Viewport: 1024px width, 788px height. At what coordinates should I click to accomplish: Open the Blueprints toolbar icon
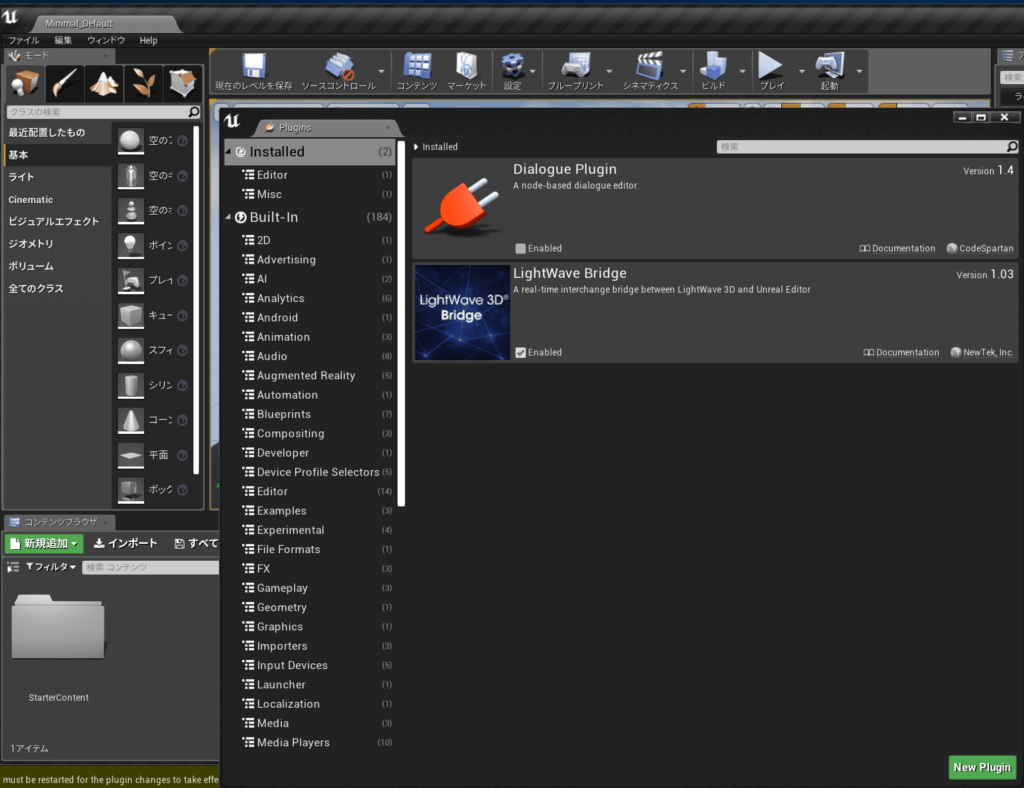tap(575, 71)
